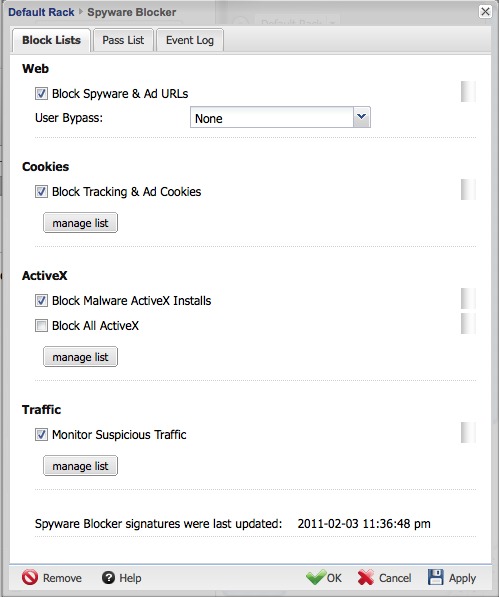Click the breadcrumb arrow after Default Rack
This screenshot has width=499, height=597.
point(81,12)
